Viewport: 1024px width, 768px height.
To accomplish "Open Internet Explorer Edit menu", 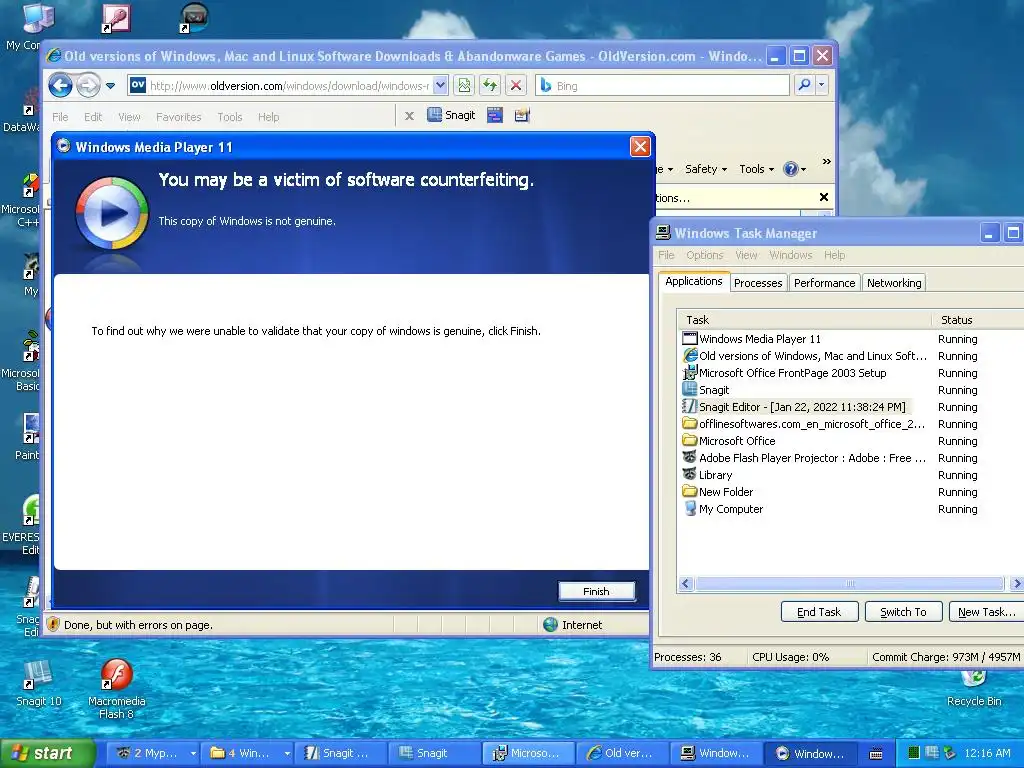I will (x=93, y=117).
